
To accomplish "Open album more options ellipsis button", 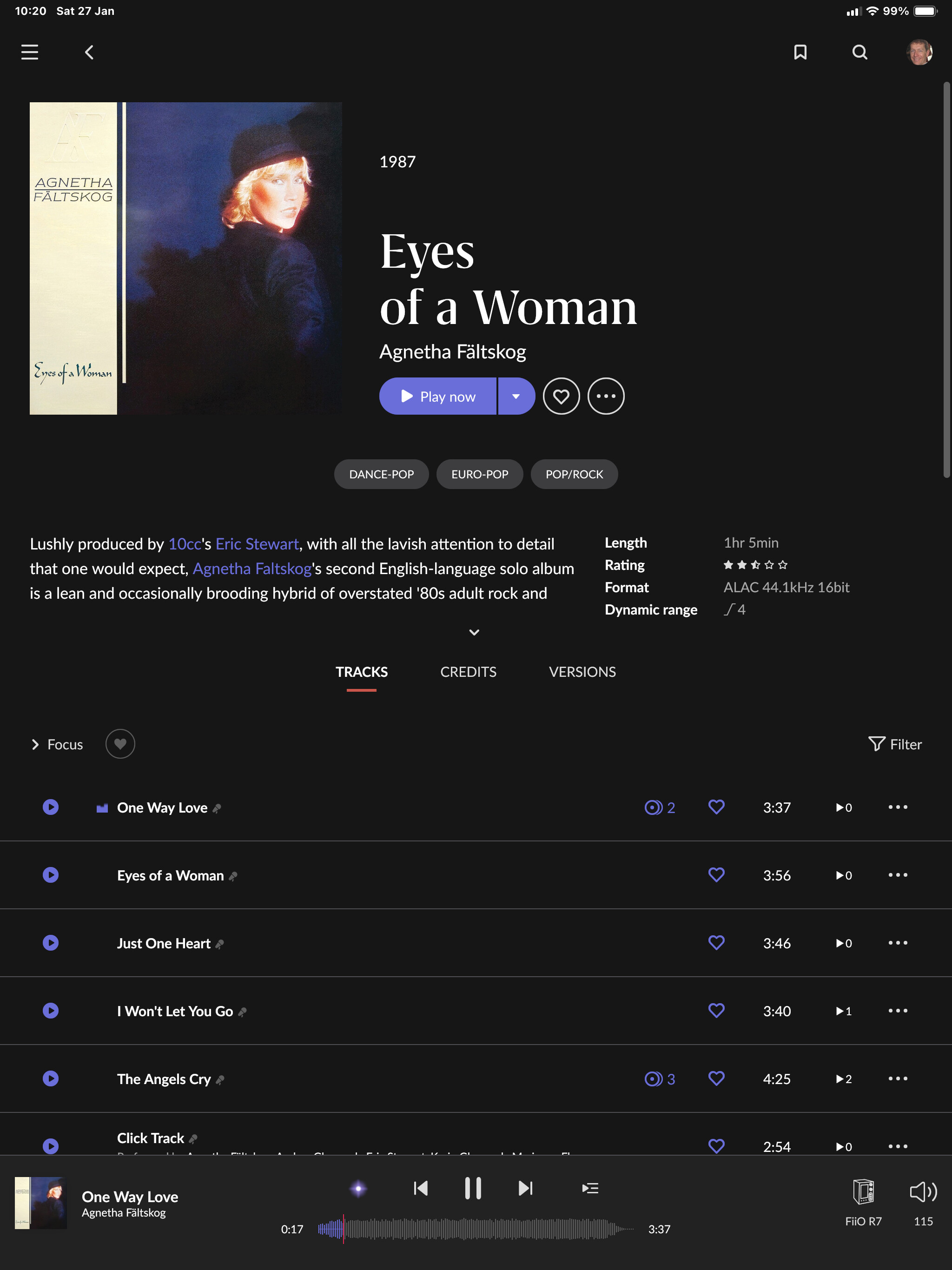I will pos(606,396).
